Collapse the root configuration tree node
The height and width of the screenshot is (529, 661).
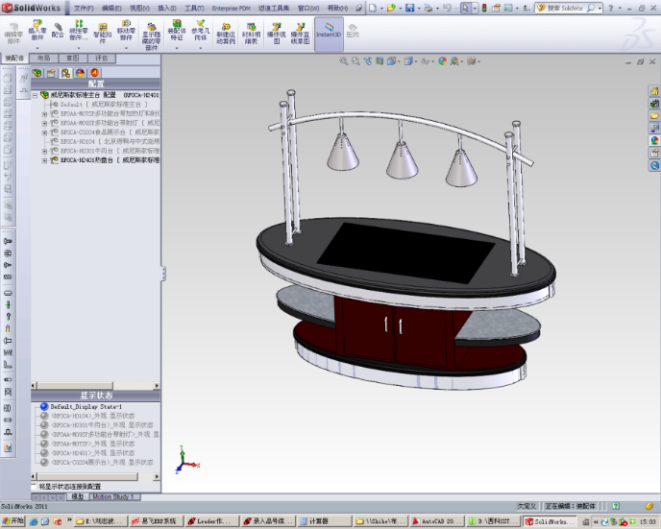pyautogui.click(x=35, y=96)
